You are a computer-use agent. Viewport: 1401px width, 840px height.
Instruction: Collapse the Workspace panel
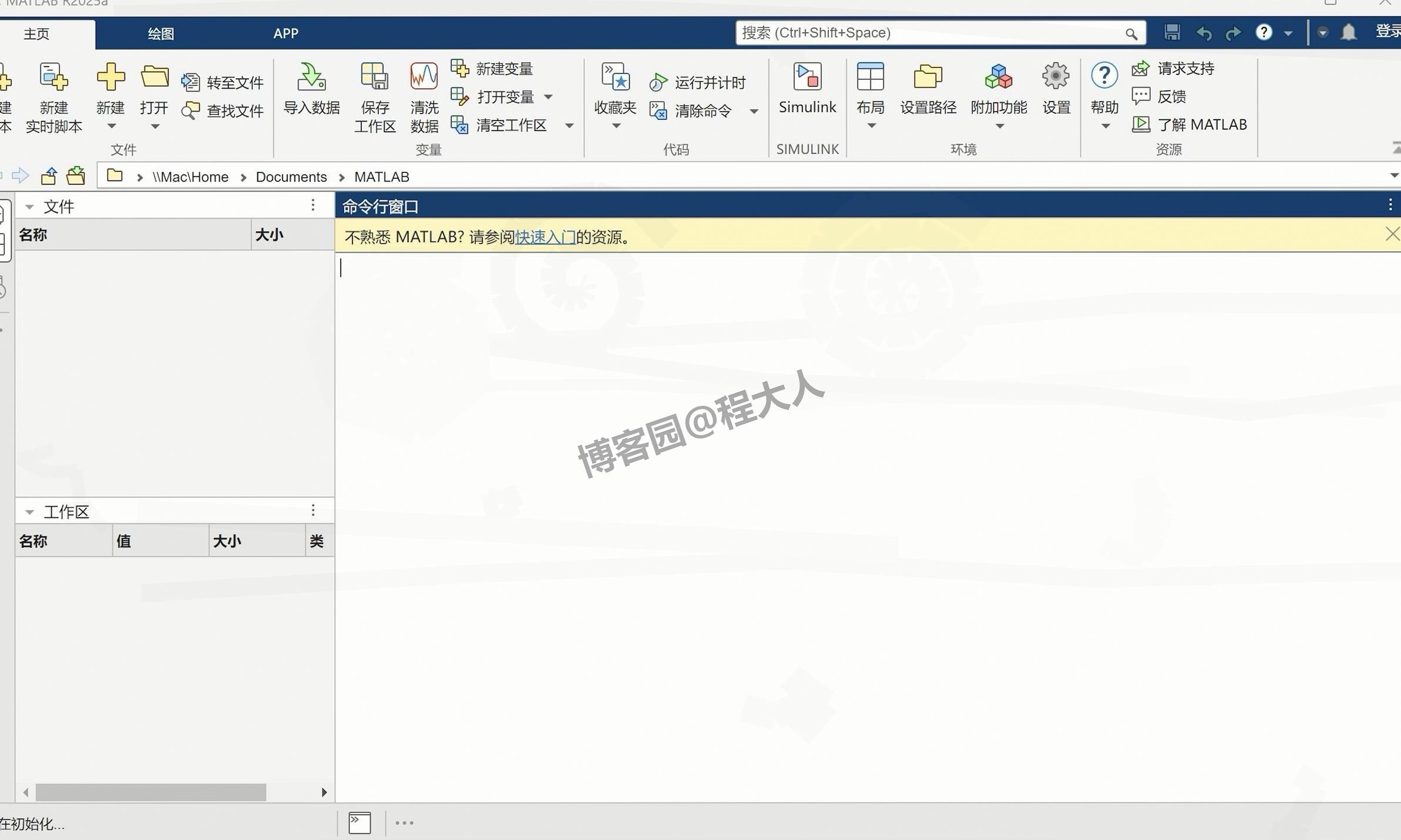(29, 511)
